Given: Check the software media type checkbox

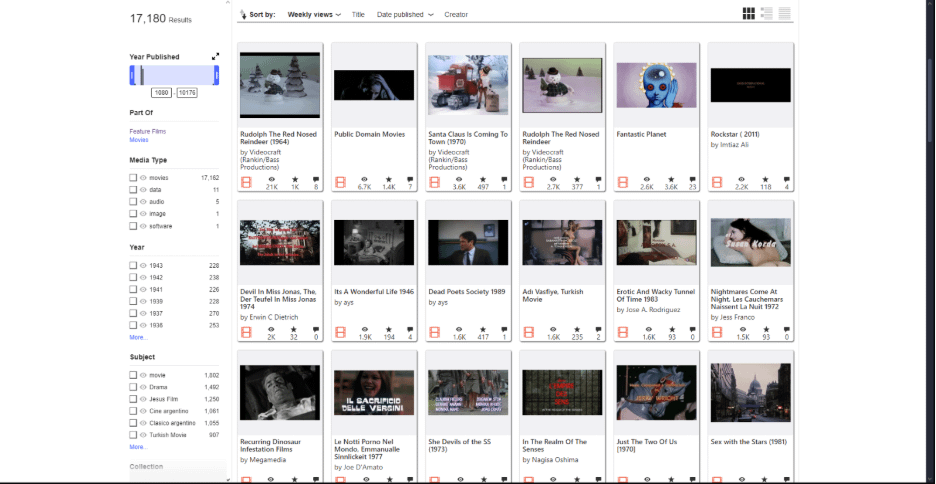Looking at the screenshot, I should (133, 226).
